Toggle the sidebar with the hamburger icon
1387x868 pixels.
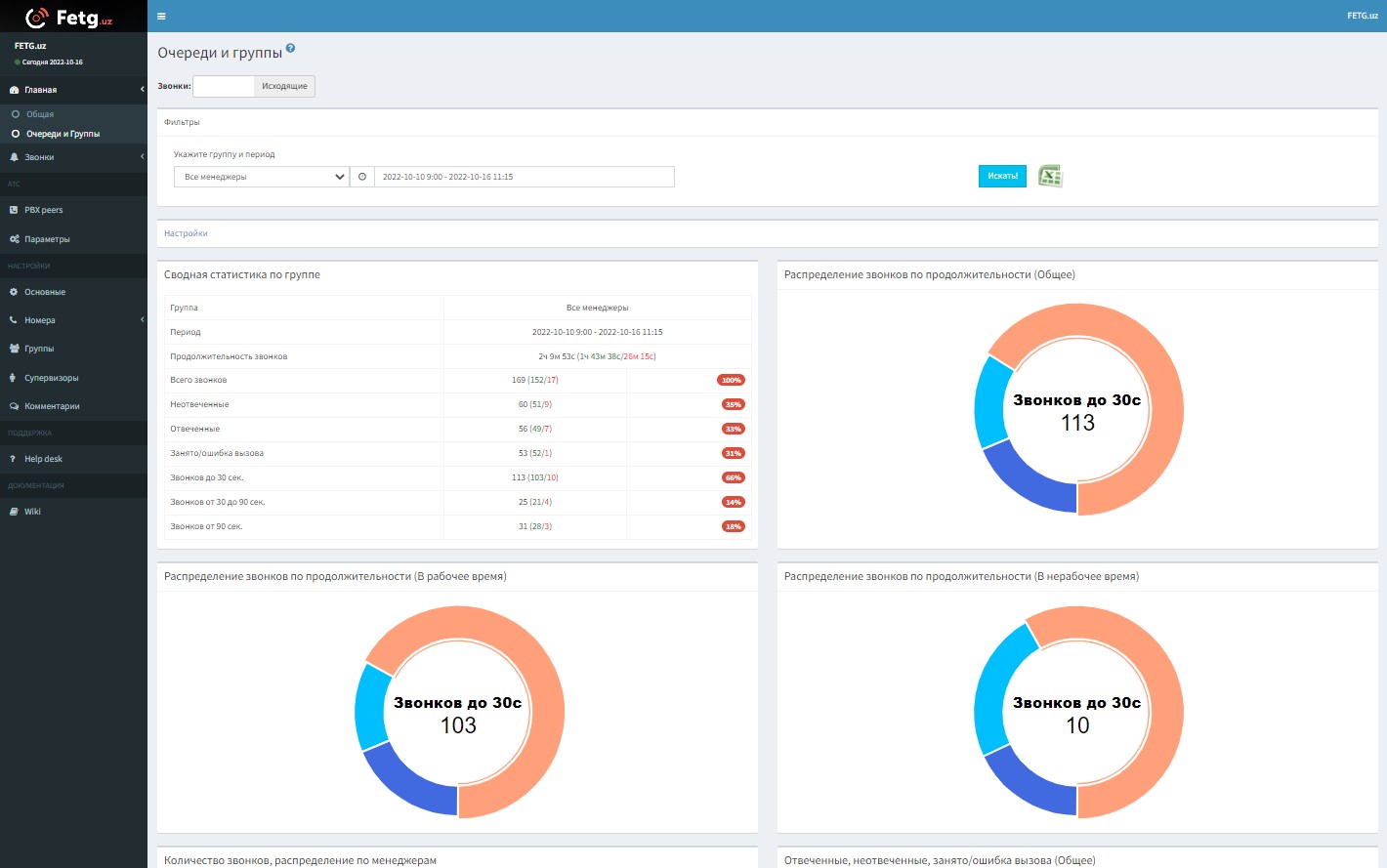(x=161, y=16)
